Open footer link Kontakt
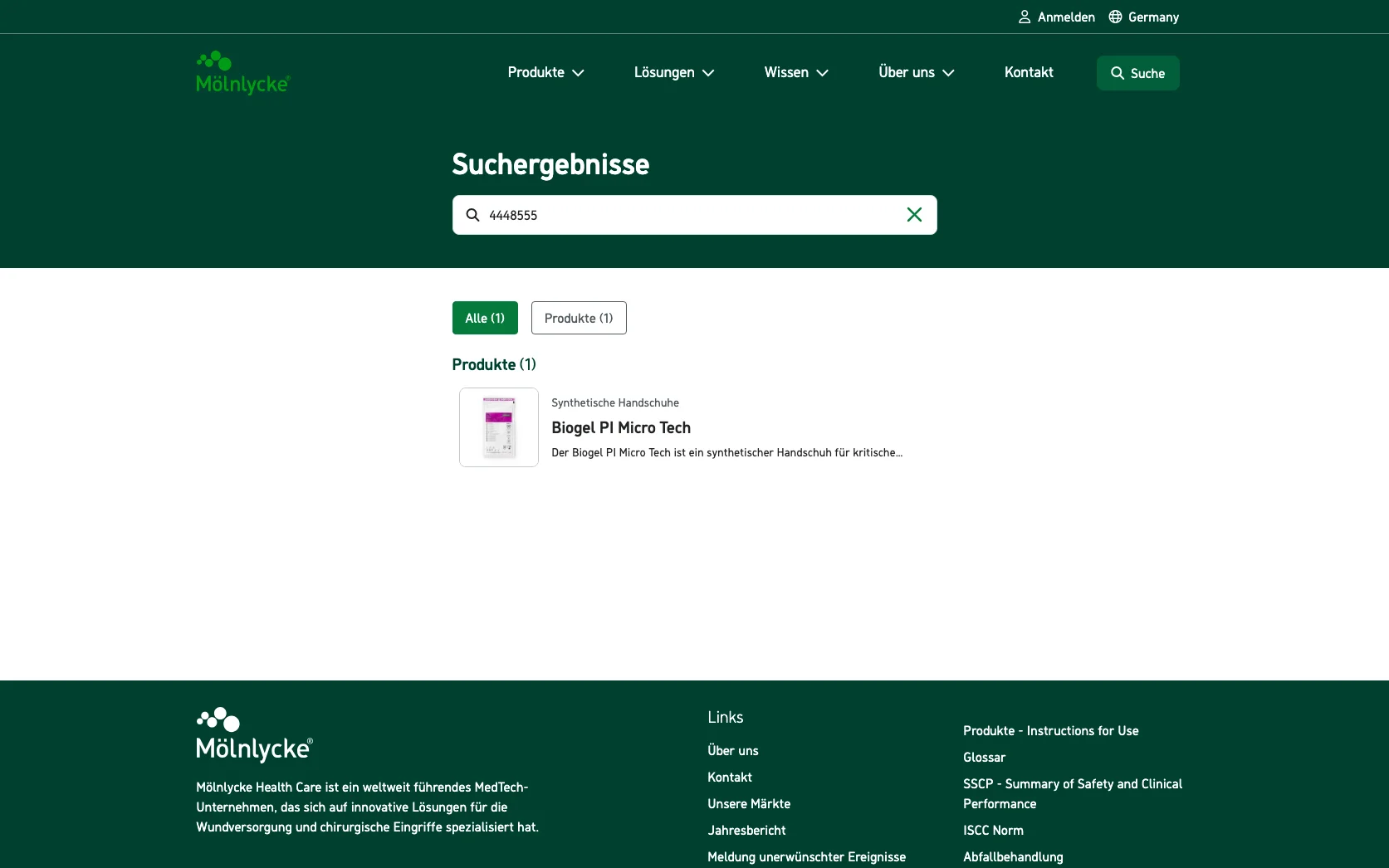1389x868 pixels. click(x=730, y=777)
